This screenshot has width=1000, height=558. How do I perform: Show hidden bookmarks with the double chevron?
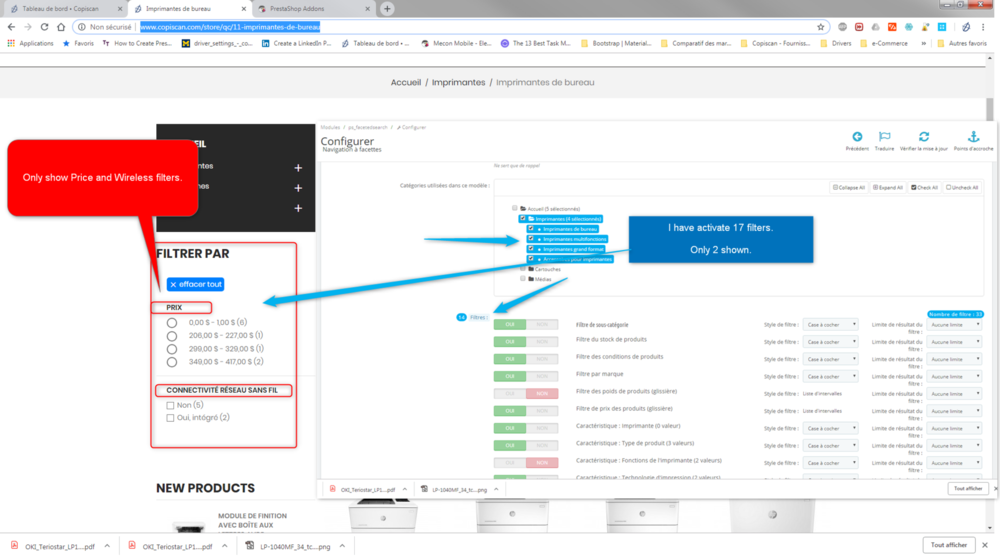(x=923, y=43)
